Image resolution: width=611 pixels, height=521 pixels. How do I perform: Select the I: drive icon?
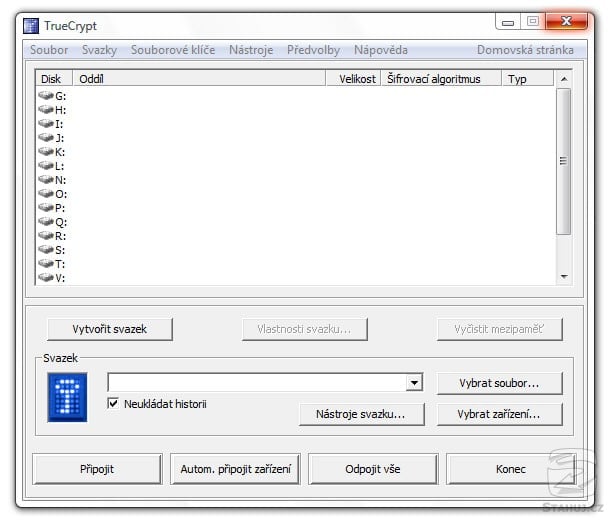(x=46, y=124)
